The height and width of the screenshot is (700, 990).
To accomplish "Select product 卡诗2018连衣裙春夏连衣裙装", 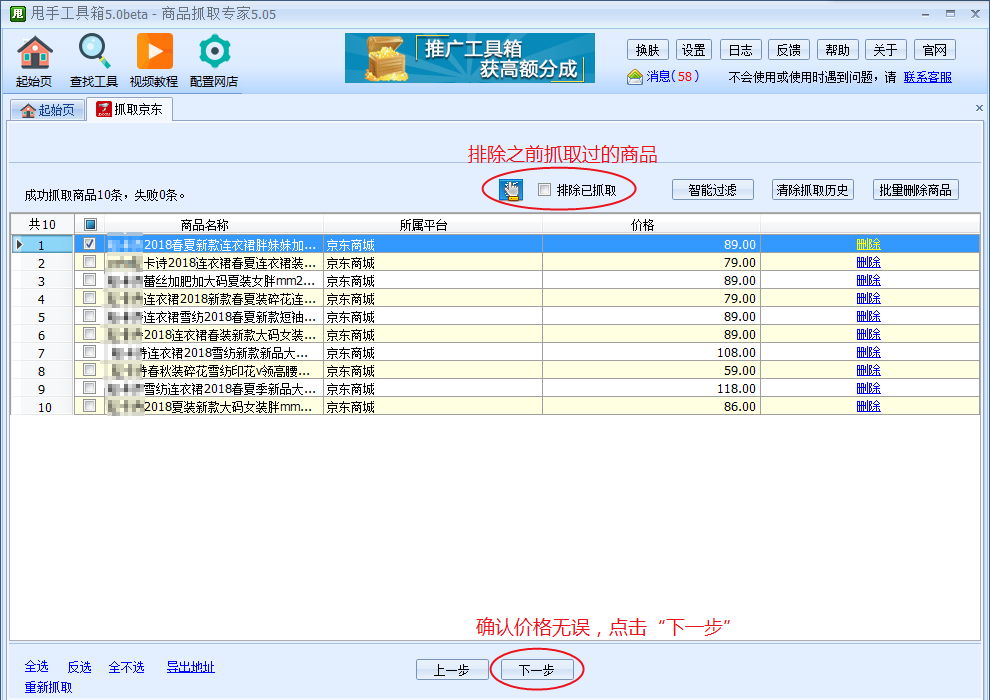I will click(213, 263).
